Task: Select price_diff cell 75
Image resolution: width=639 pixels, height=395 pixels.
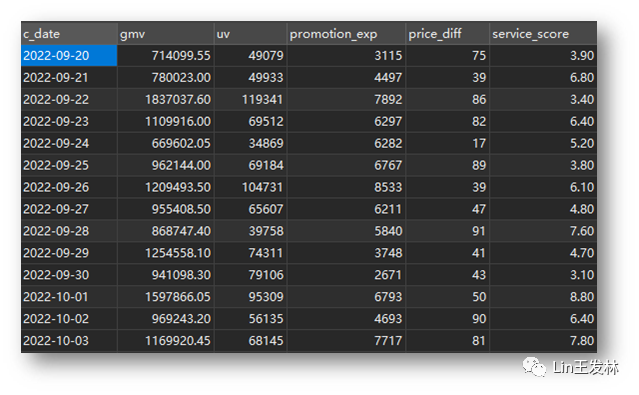Action: tap(447, 56)
